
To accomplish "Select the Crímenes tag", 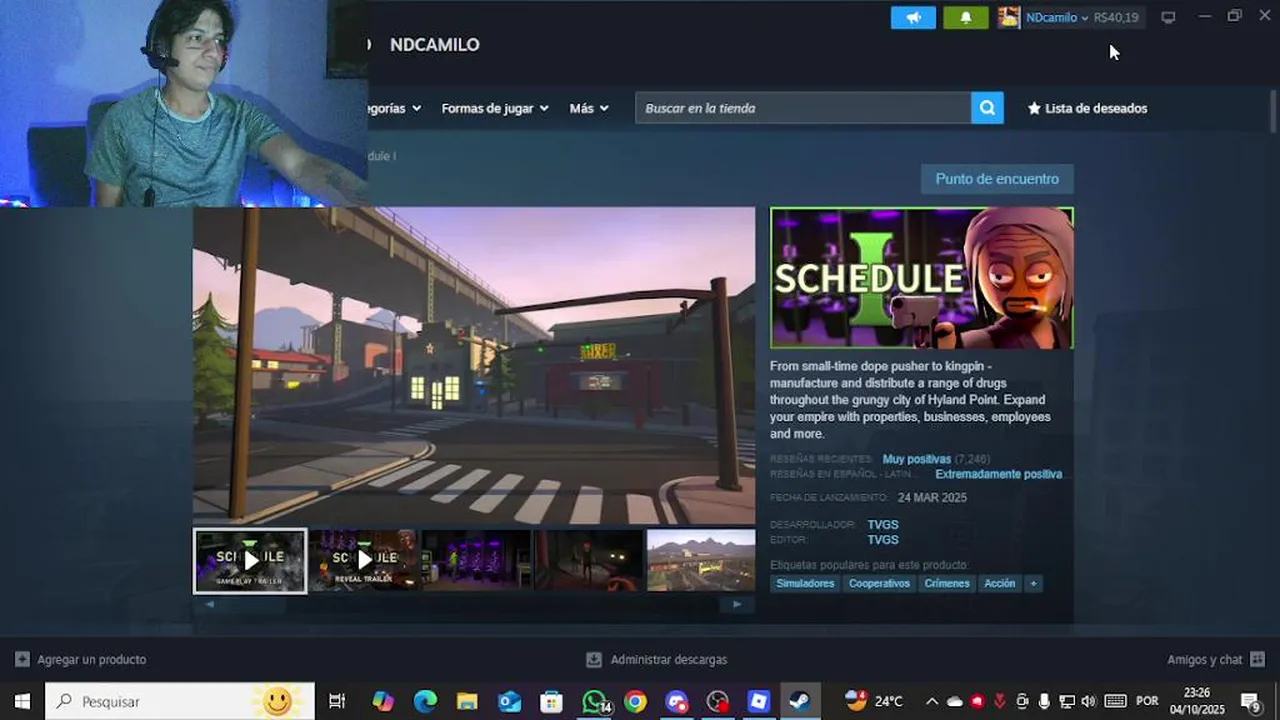I will 947,583.
